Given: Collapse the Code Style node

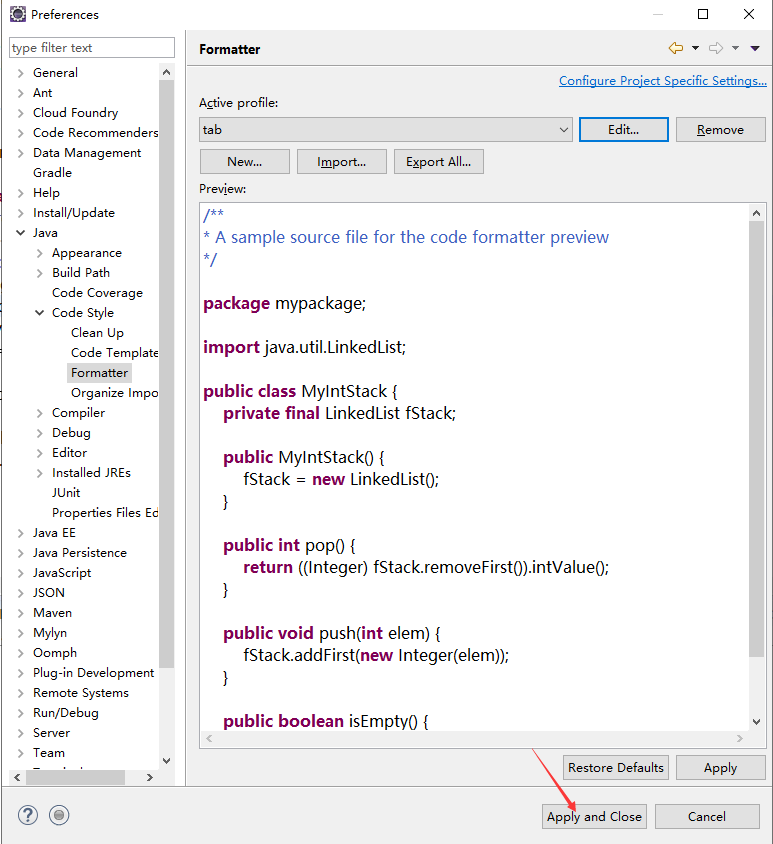Looking at the screenshot, I should point(39,313).
